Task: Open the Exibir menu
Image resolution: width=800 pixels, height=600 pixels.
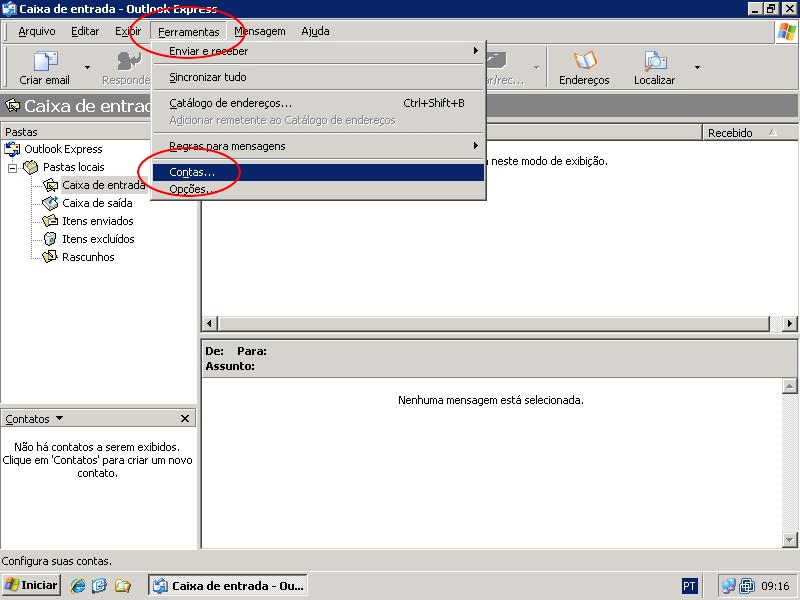Action: pyautogui.click(x=128, y=31)
